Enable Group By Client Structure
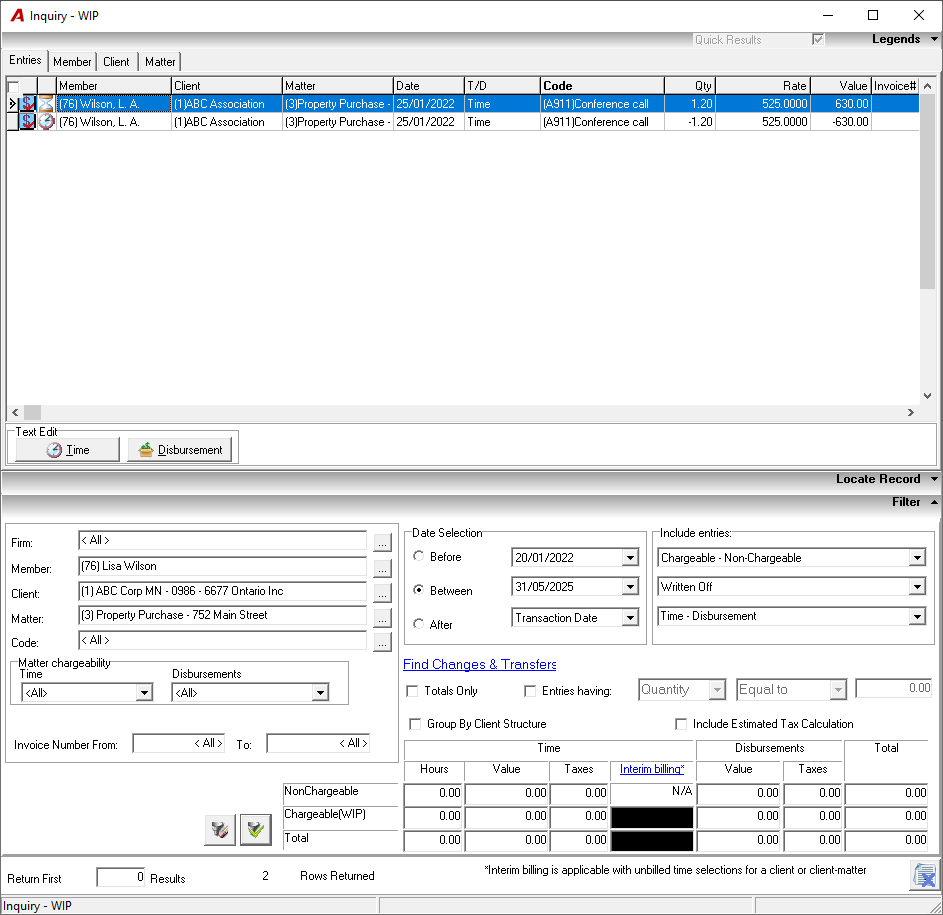The width and height of the screenshot is (943, 915). tap(415, 724)
